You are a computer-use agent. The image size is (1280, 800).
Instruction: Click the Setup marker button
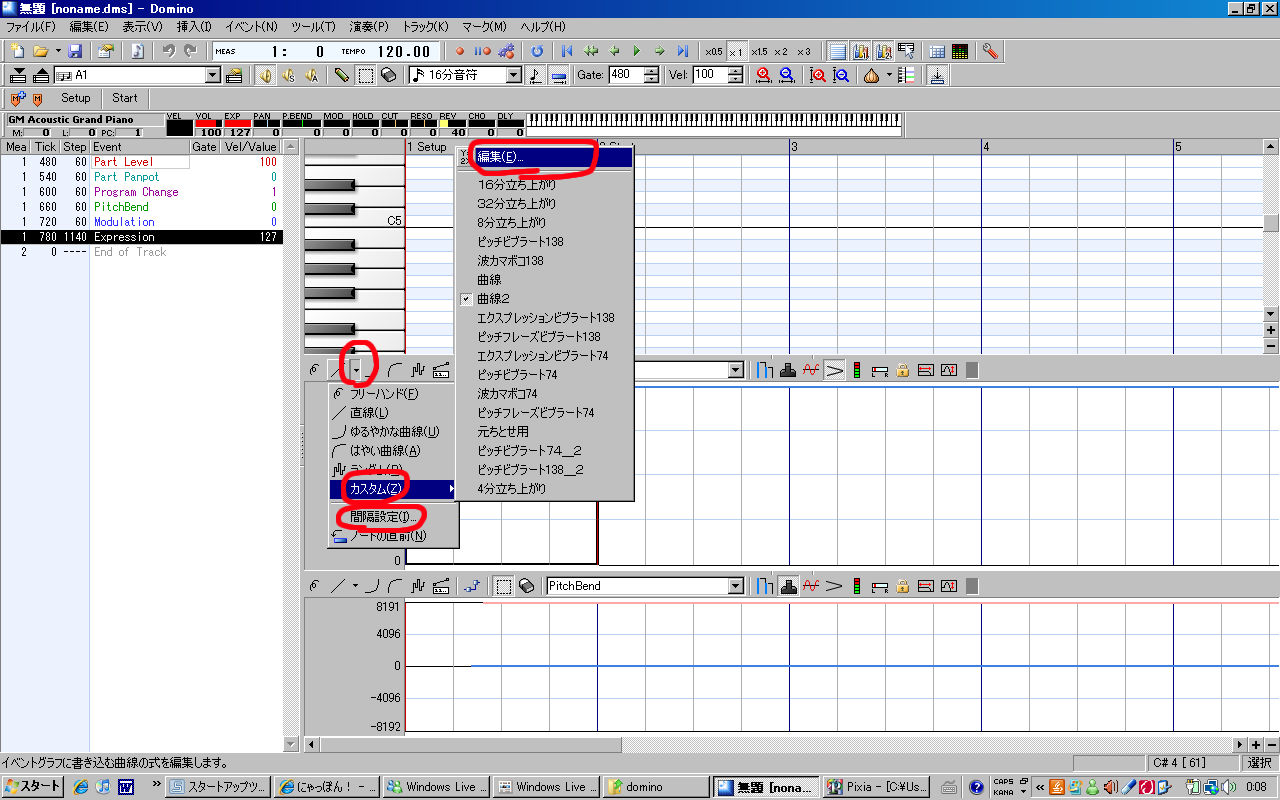75,98
